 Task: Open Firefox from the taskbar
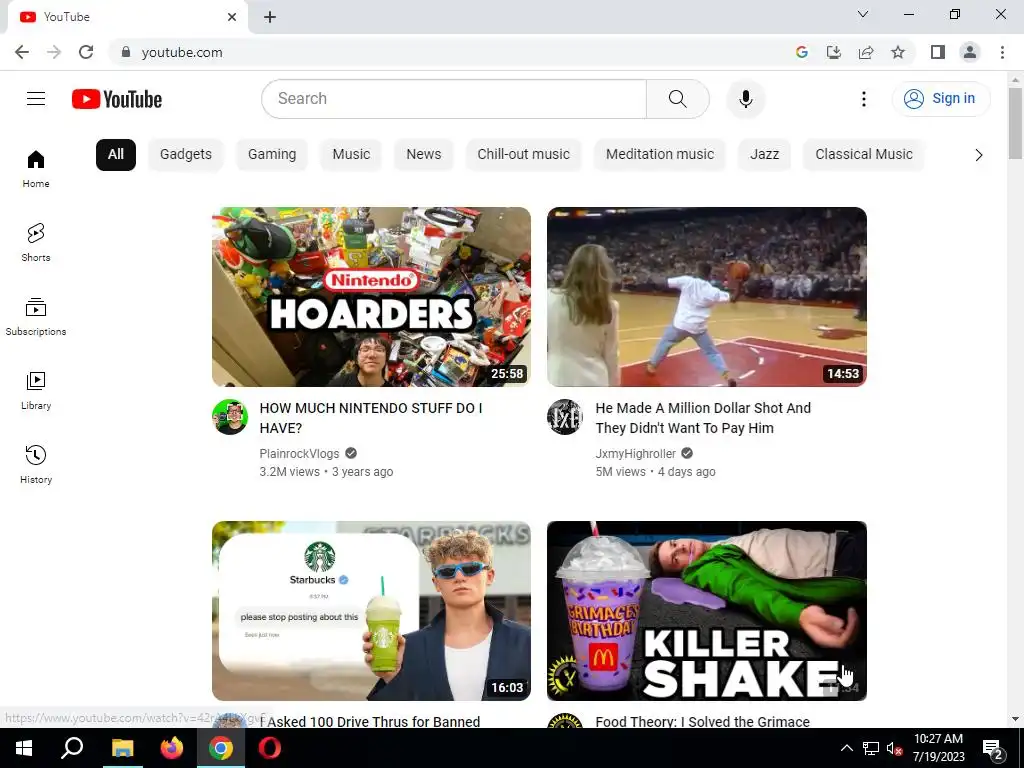click(172, 748)
